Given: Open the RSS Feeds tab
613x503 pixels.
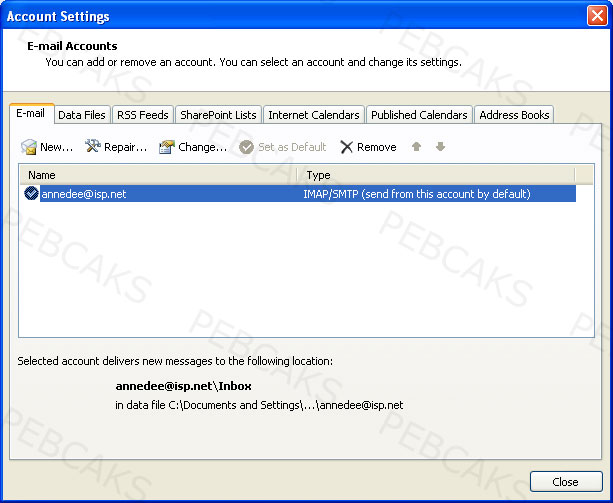Looking at the screenshot, I should [143, 115].
